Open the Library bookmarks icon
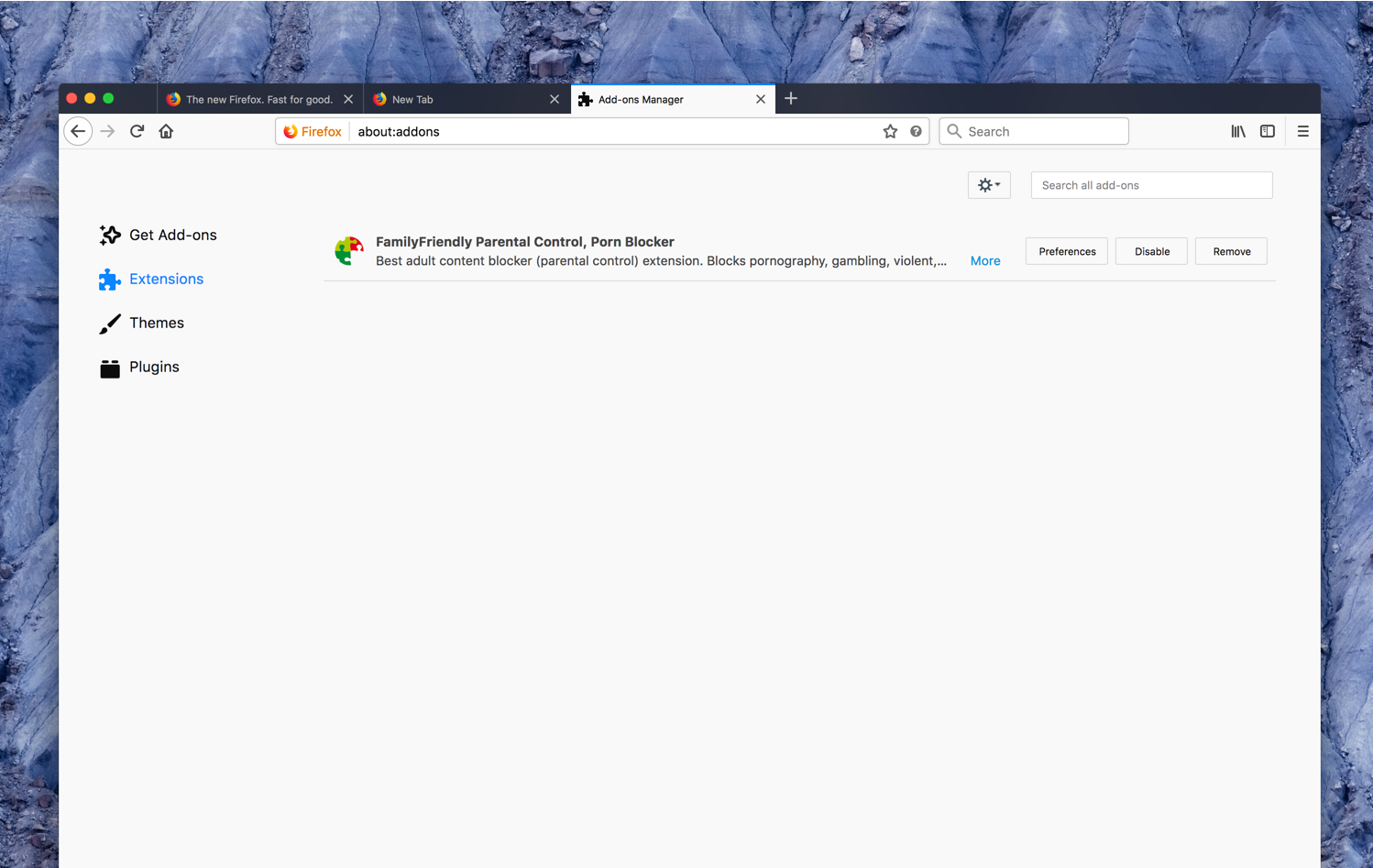Image resolution: width=1373 pixels, height=868 pixels. point(1238,131)
